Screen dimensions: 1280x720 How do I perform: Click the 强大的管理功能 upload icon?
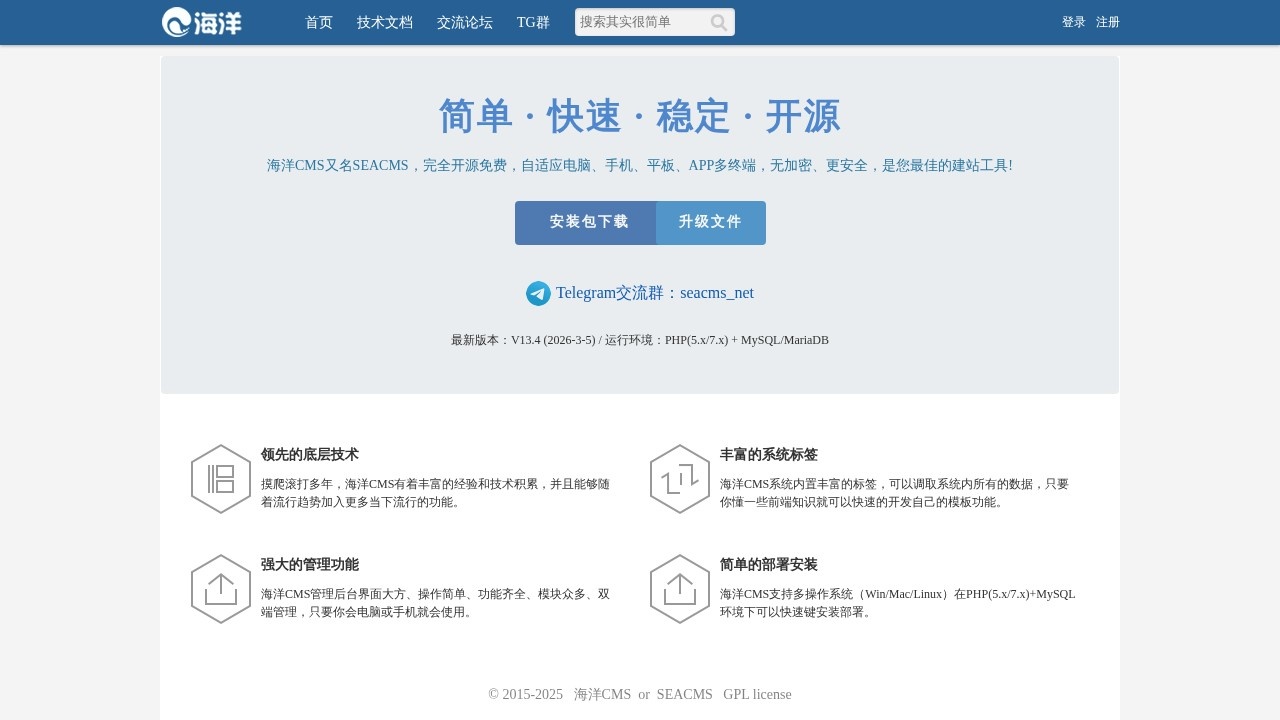coord(221,589)
